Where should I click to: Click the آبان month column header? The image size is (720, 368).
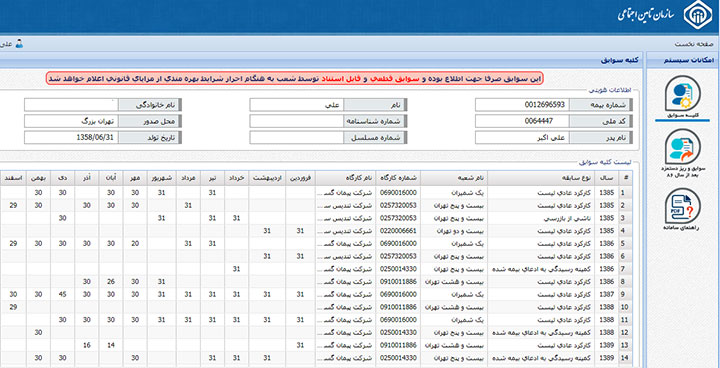tap(111, 178)
